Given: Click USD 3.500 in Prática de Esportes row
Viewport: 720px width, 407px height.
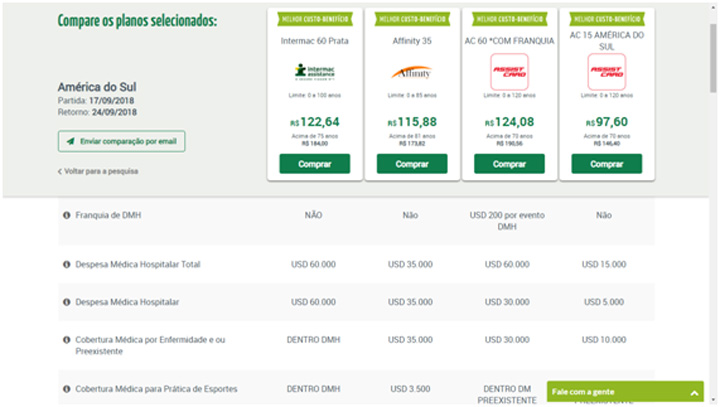Looking at the screenshot, I should [x=410, y=389].
